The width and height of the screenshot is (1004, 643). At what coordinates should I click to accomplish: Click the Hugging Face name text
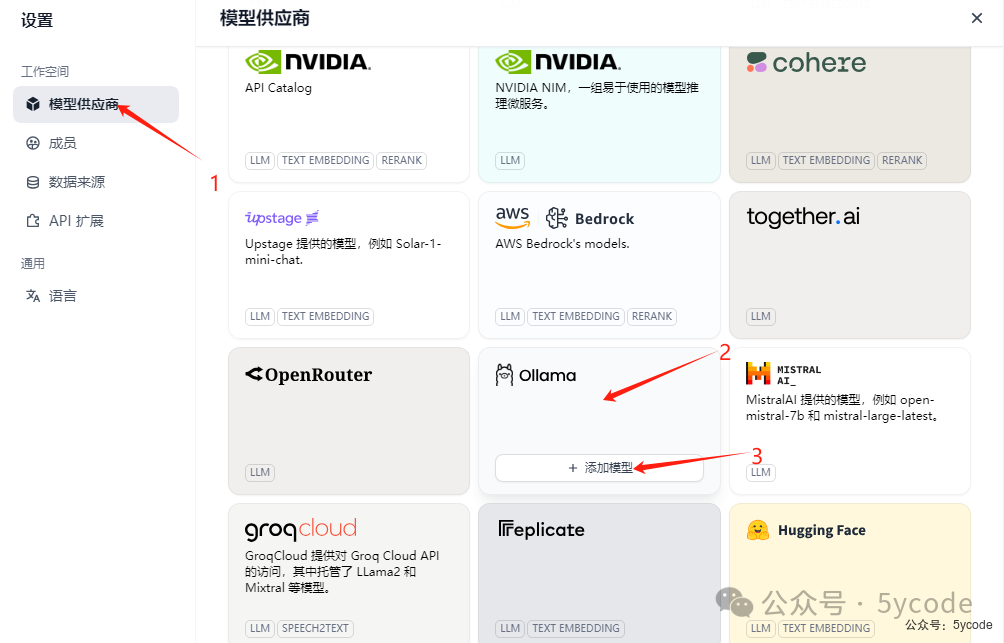822,530
